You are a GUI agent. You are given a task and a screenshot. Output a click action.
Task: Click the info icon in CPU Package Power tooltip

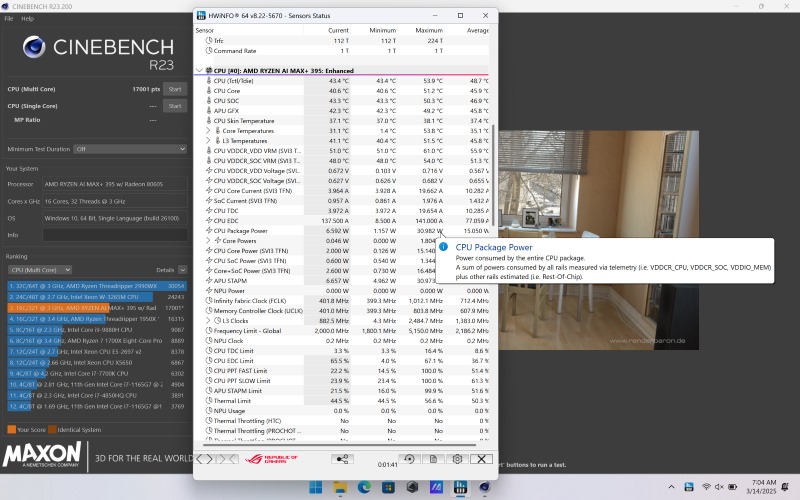tap(443, 247)
